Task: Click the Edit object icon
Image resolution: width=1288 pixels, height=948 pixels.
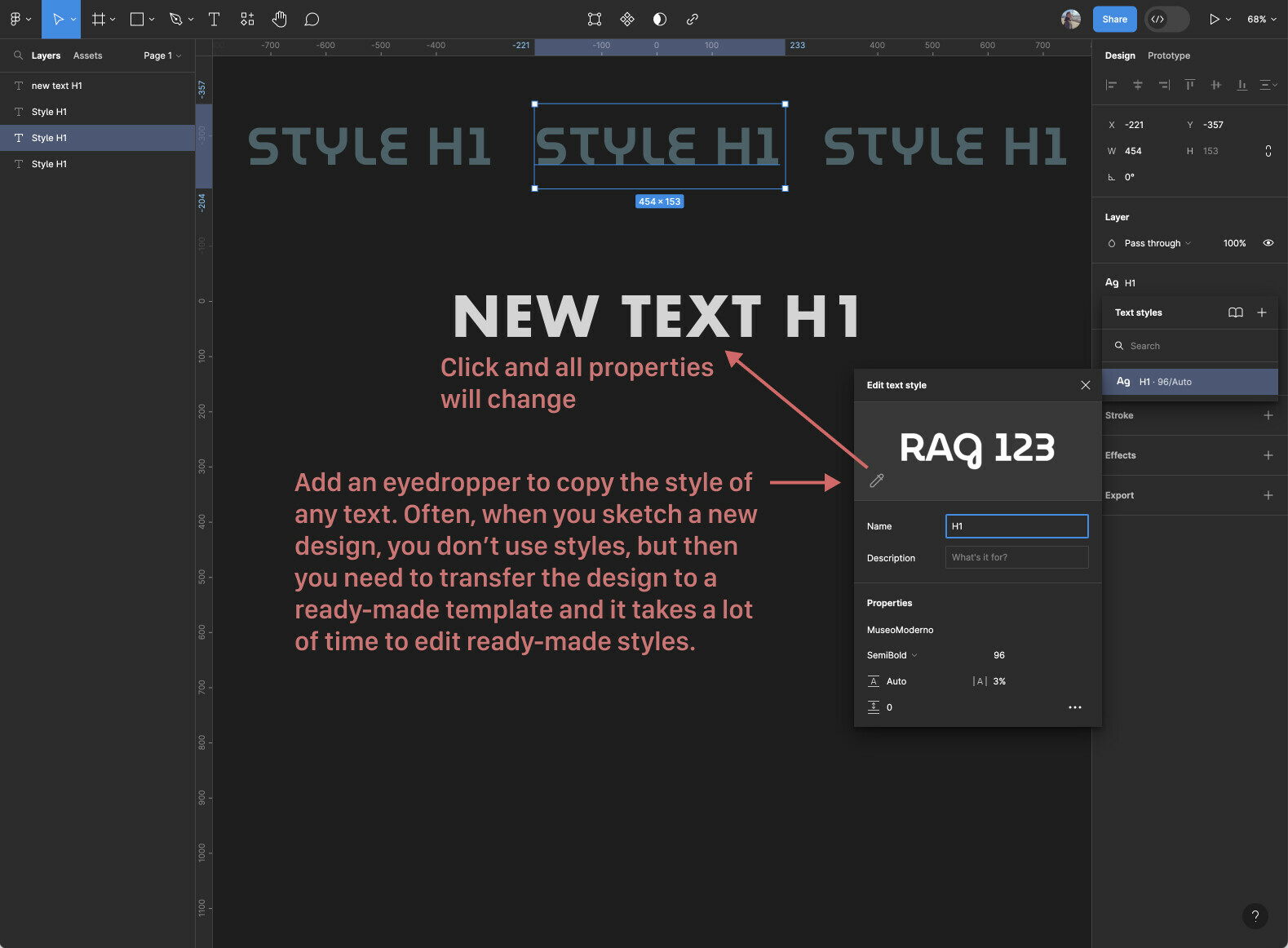Action: pyautogui.click(x=595, y=19)
